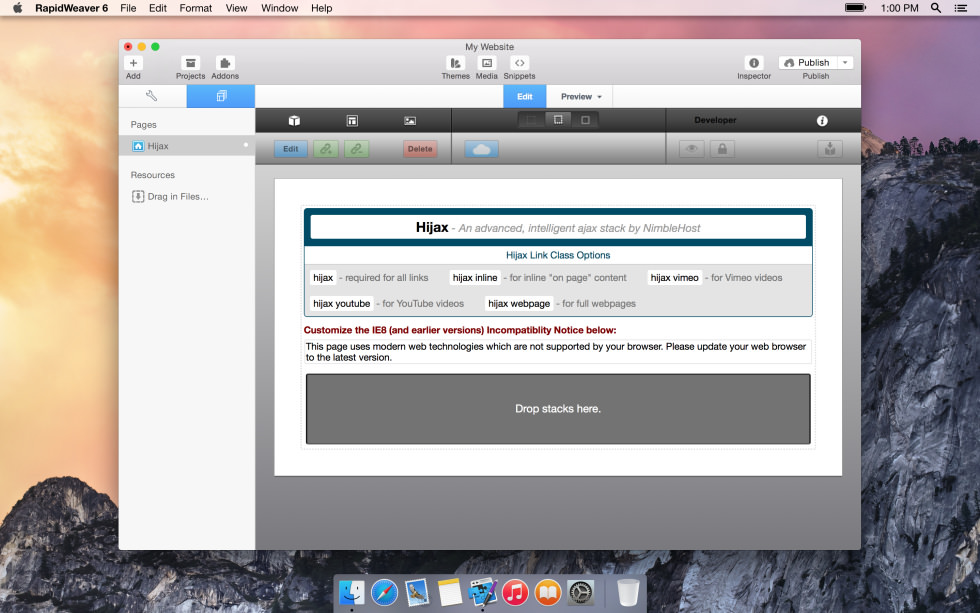Click the 'Drop stacks here' area
The image size is (980, 613).
(558, 409)
